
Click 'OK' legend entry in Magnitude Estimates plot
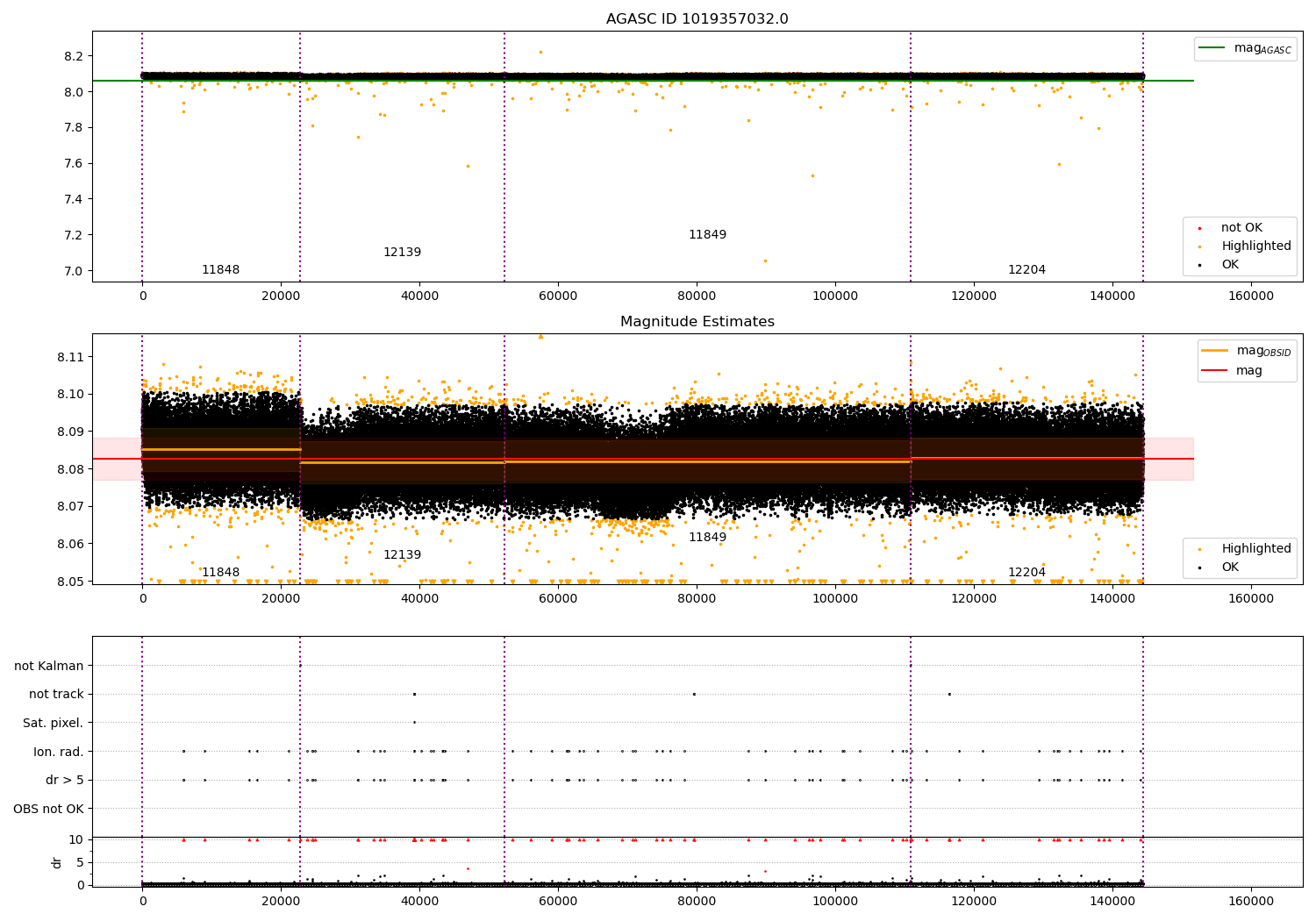[1230, 568]
